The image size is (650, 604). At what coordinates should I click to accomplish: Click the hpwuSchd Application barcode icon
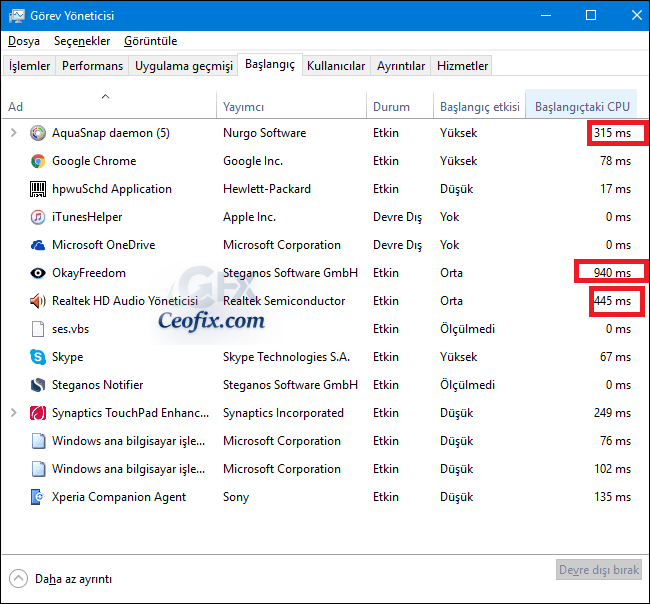click(x=38, y=189)
